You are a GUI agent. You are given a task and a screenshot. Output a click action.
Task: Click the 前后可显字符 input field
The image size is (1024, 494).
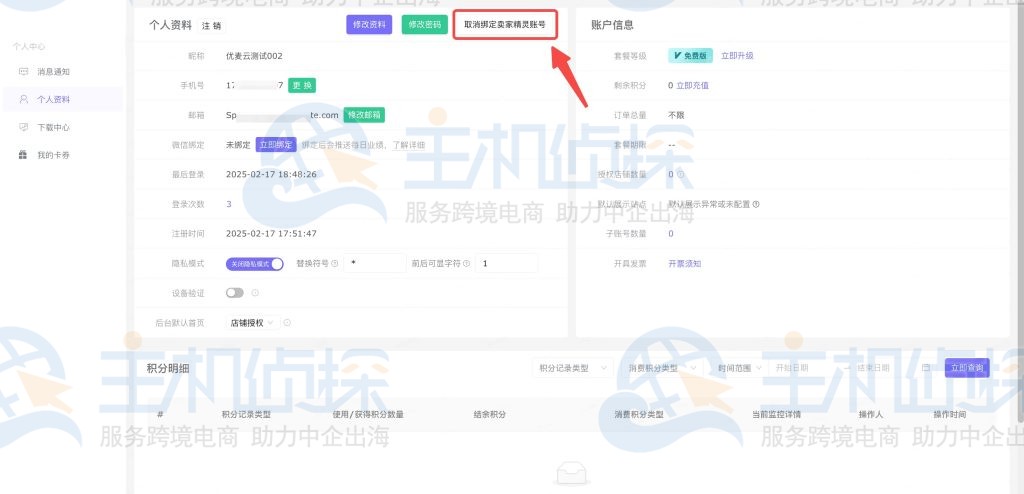[x=507, y=263]
